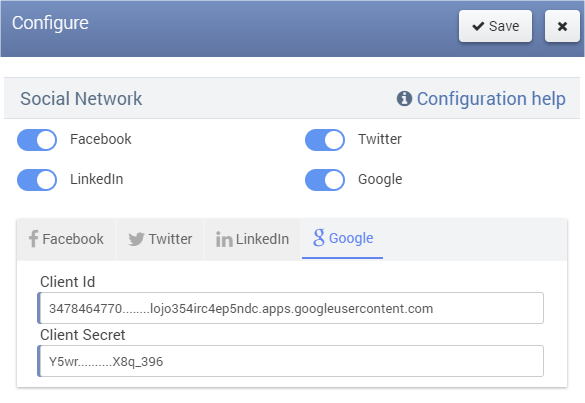585x403 pixels.
Task: Click the checkmark icon on Save
Action: pos(478,26)
